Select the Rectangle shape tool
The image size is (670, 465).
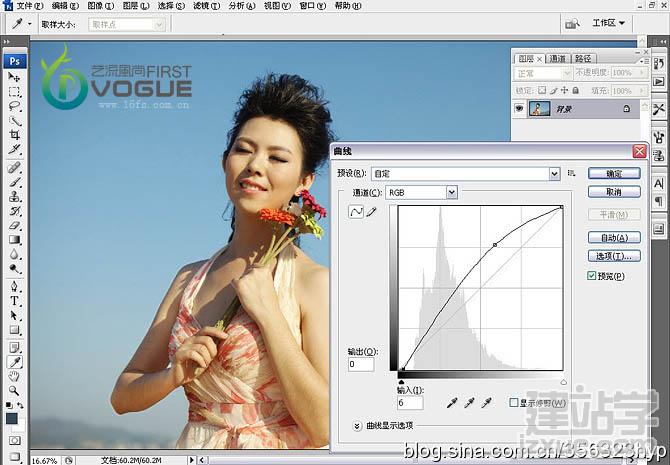14,330
